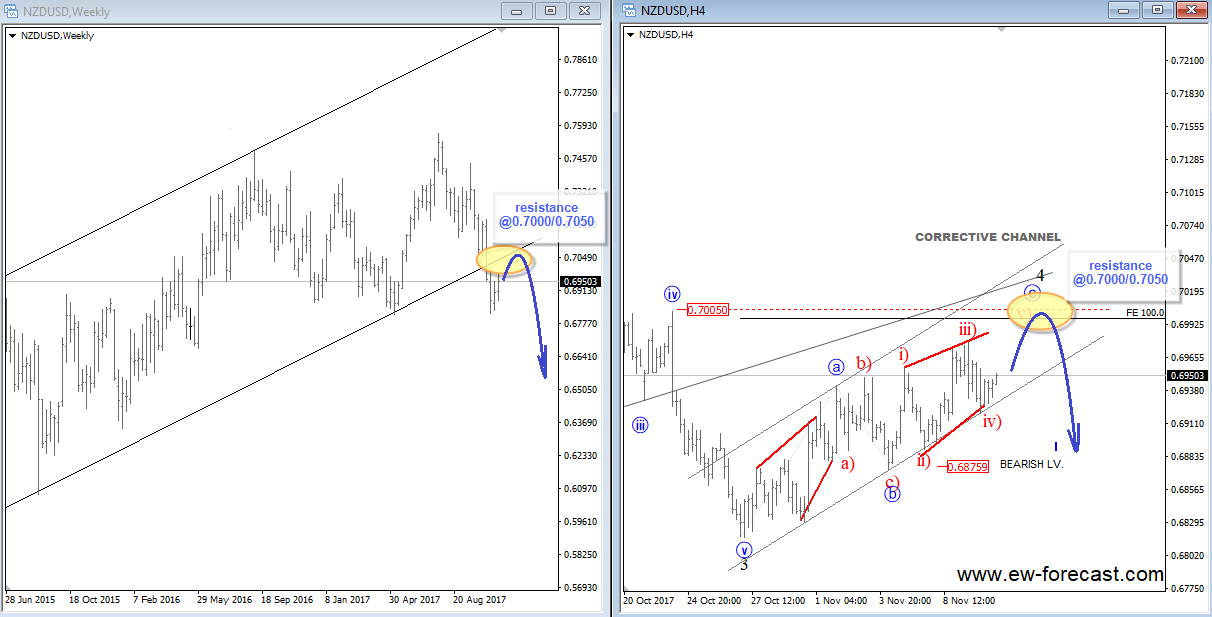
Task: Maximize the NZDUSD,H4 chart window
Action: (x=1156, y=10)
